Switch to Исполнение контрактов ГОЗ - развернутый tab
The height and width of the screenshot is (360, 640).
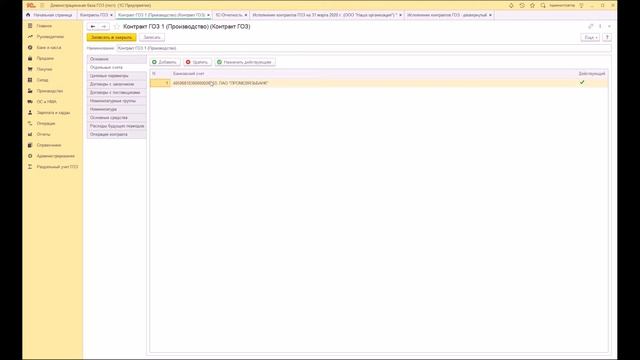[x=447, y=15]
